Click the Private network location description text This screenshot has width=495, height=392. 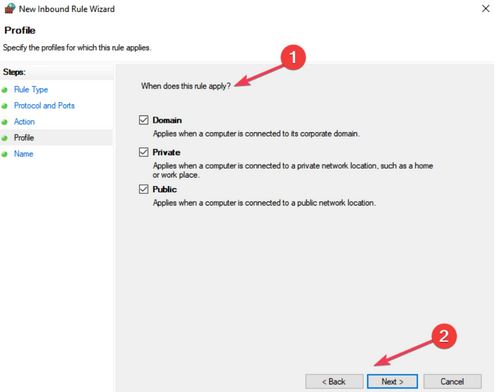point(293,170)
